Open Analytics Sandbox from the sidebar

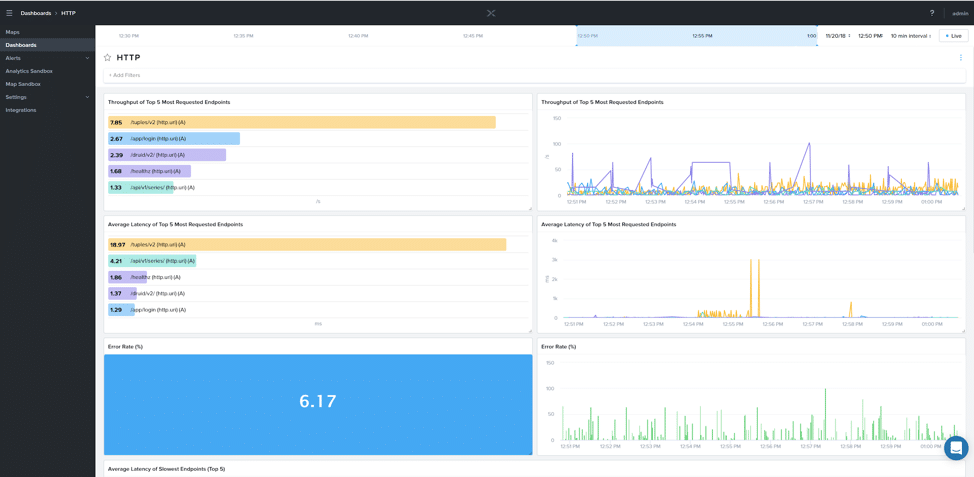tap(29, 71)
